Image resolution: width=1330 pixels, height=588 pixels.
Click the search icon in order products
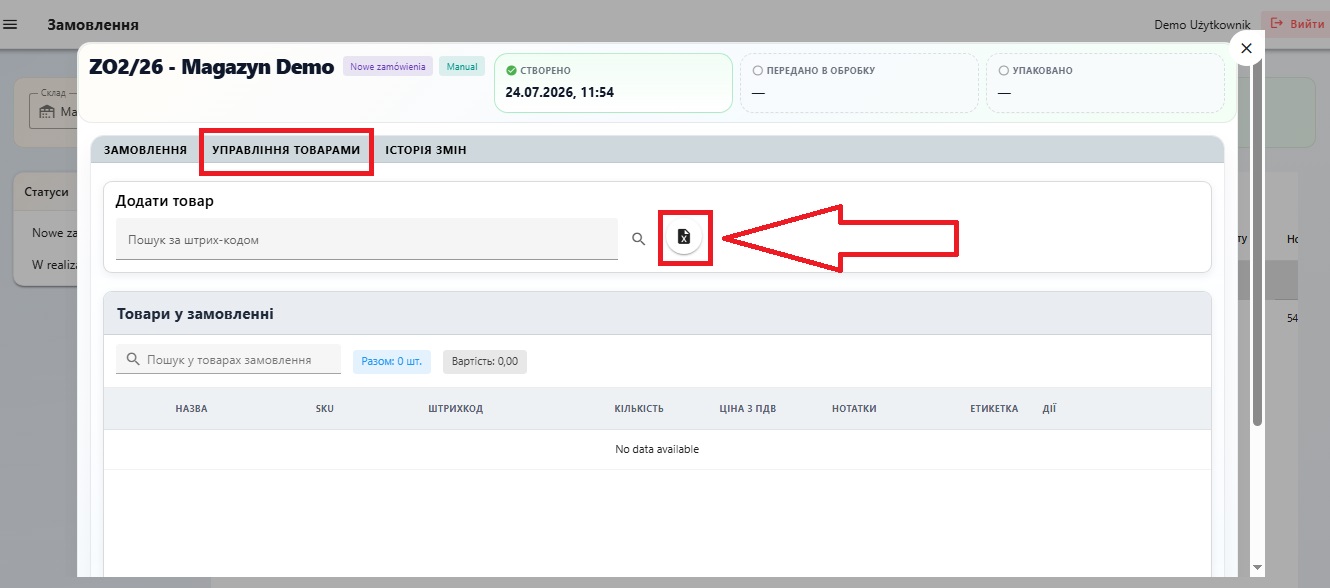tap(133, 359)
